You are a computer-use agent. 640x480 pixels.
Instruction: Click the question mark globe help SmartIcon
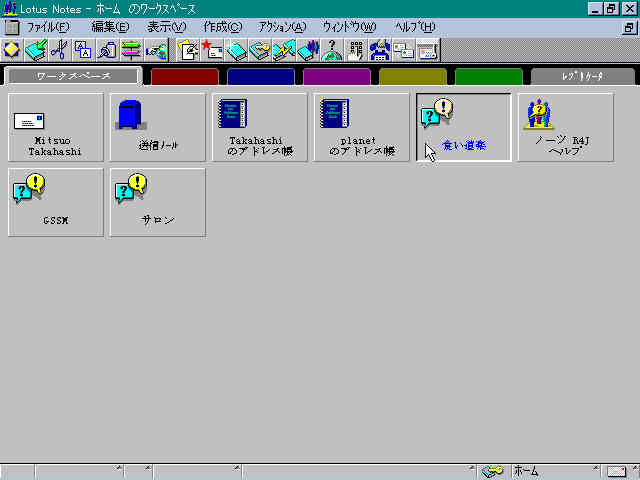[x=332, y=50]
